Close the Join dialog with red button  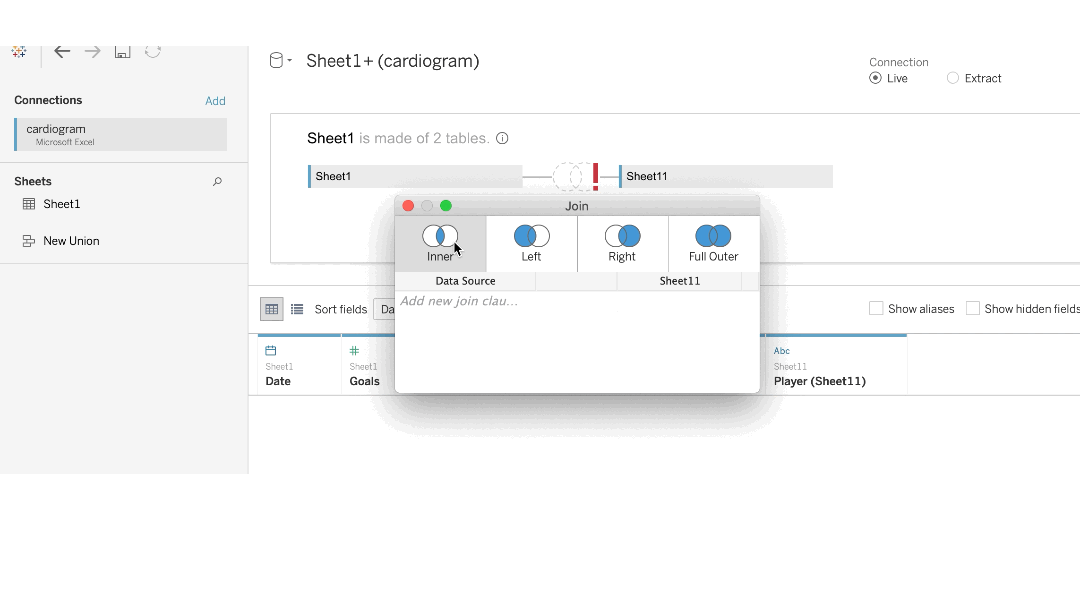coord(408,206)
